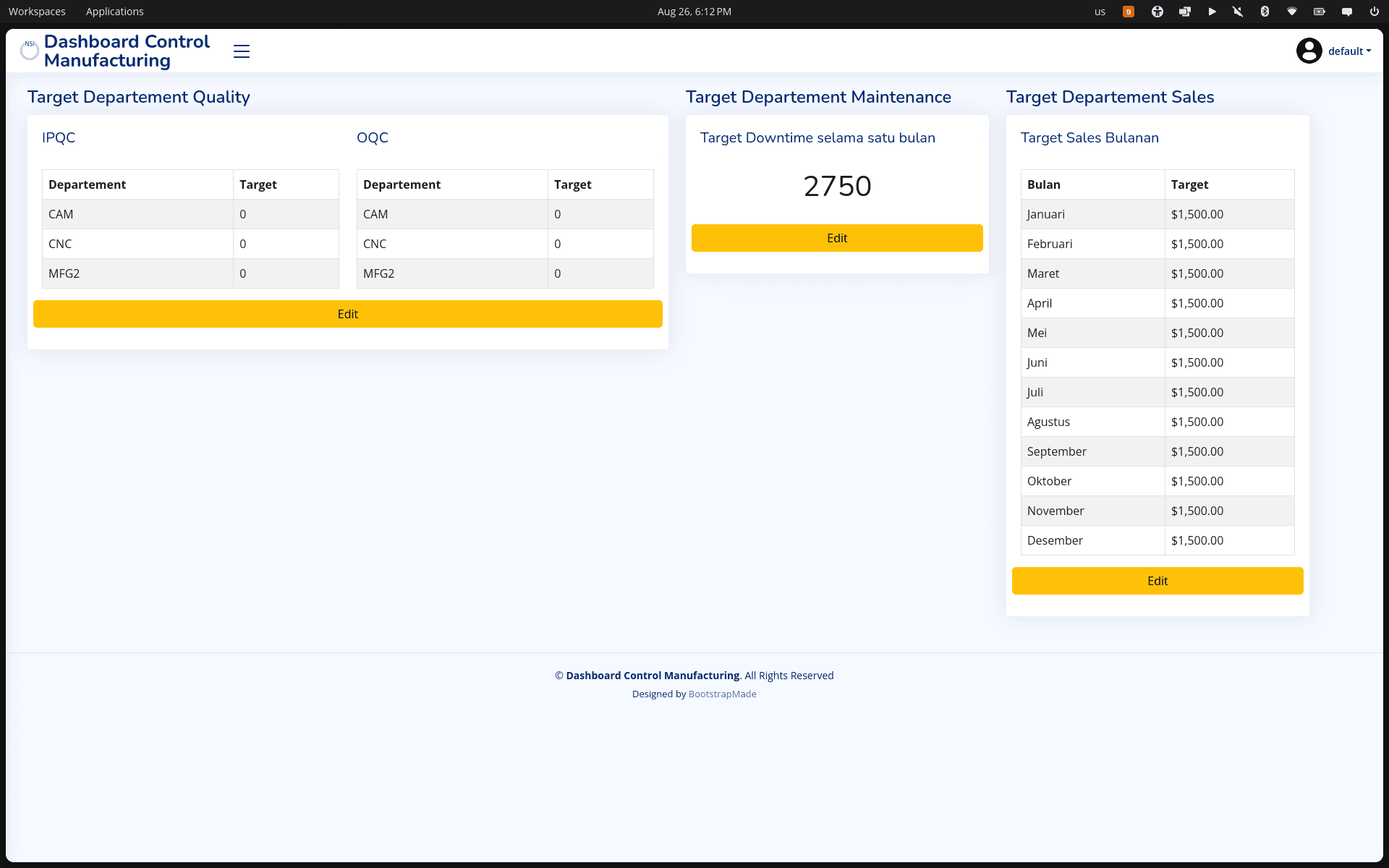
Task: Click the NSI logo icon
Action: 30,51
